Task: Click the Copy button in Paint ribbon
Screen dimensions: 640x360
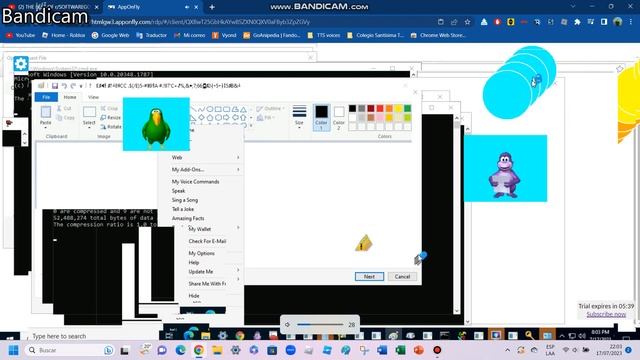Action: [65, 118]
